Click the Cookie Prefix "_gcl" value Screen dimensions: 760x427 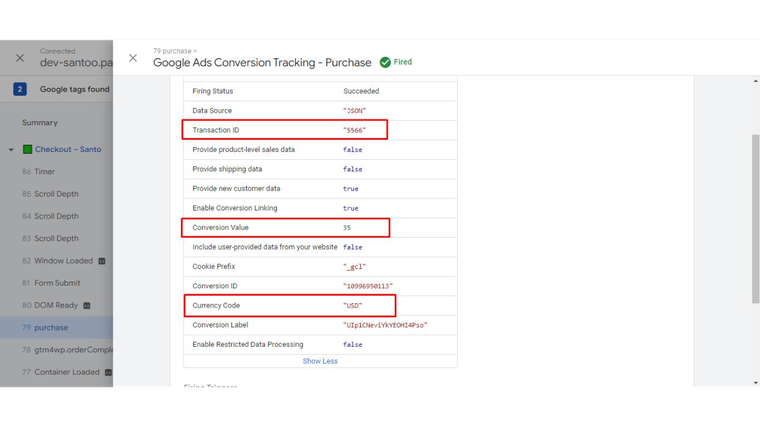354,267
